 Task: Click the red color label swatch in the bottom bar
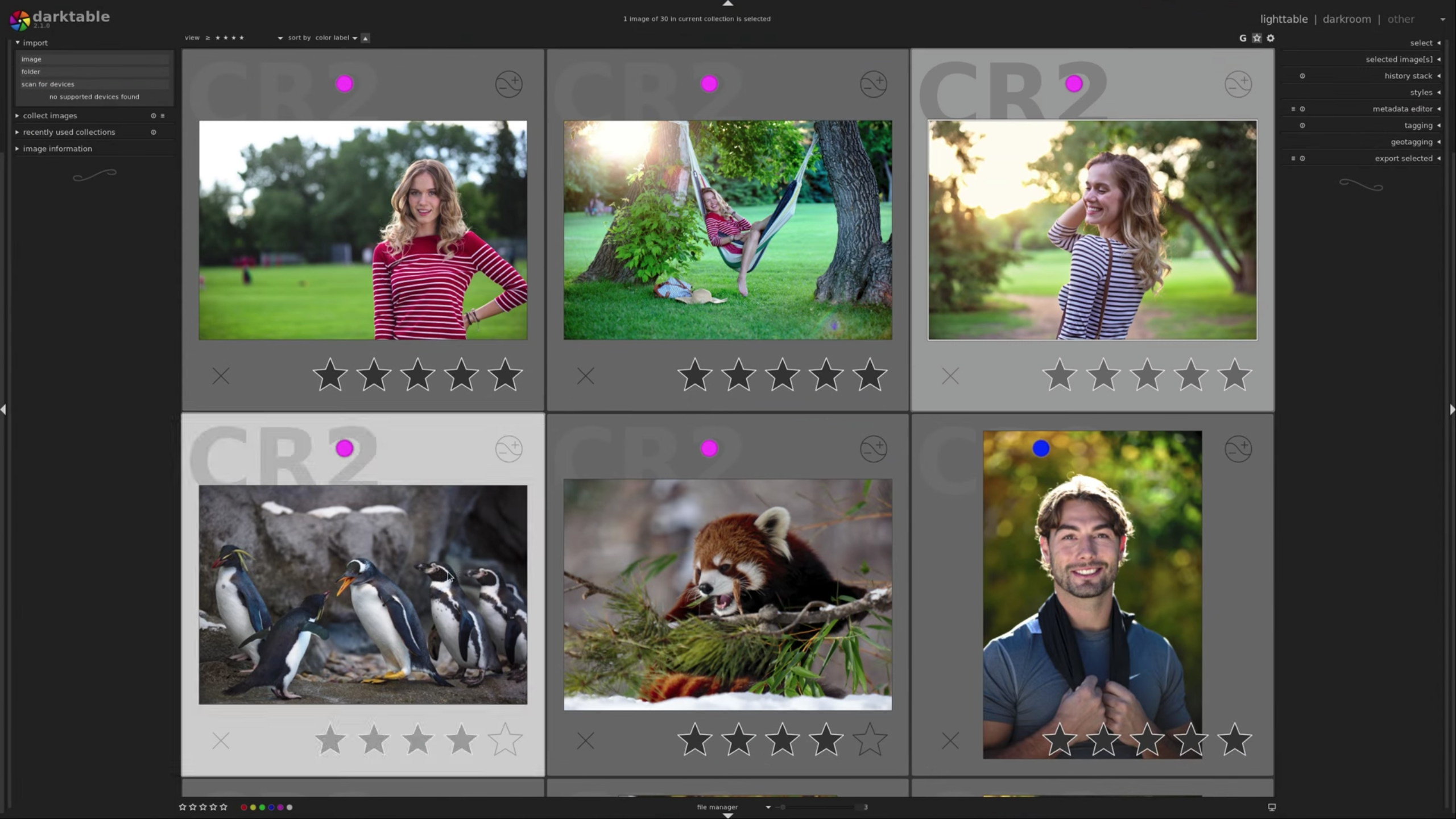pos(244,807)
